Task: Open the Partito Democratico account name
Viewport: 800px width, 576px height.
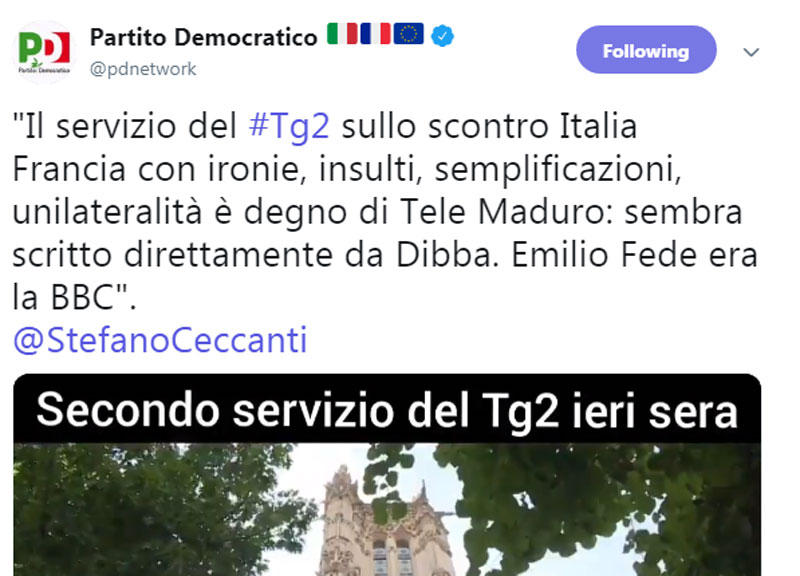Action: [x=204, y=37]
